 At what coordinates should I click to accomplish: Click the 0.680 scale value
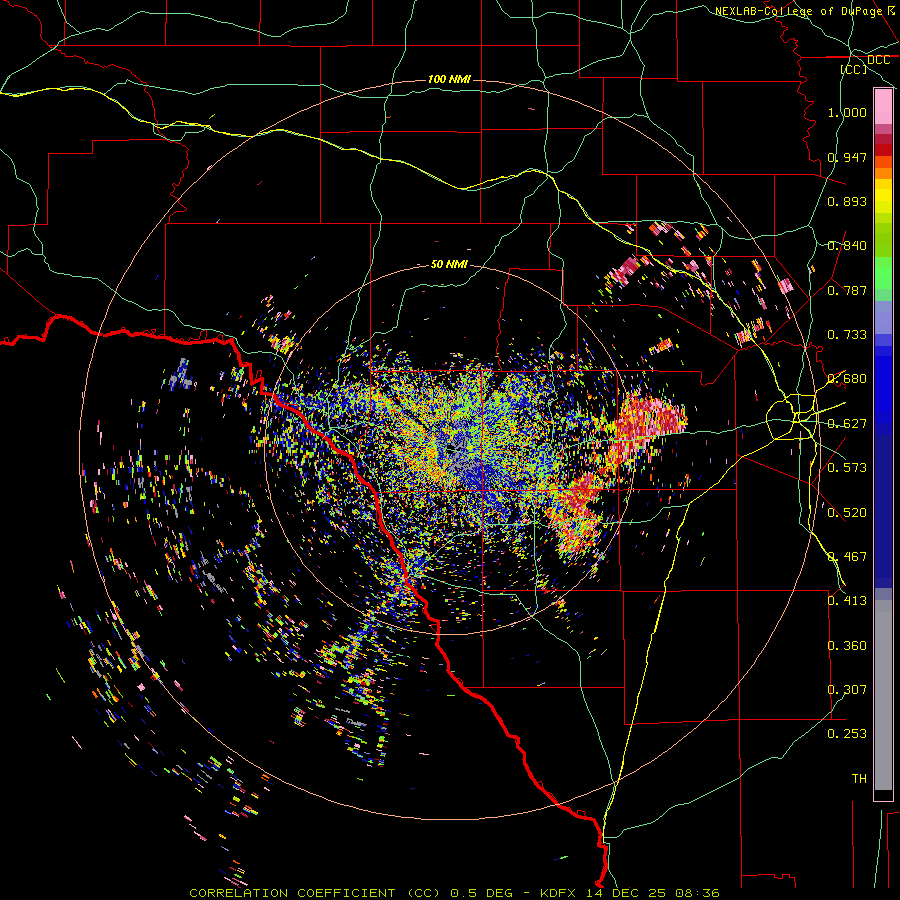click(847, 379)
